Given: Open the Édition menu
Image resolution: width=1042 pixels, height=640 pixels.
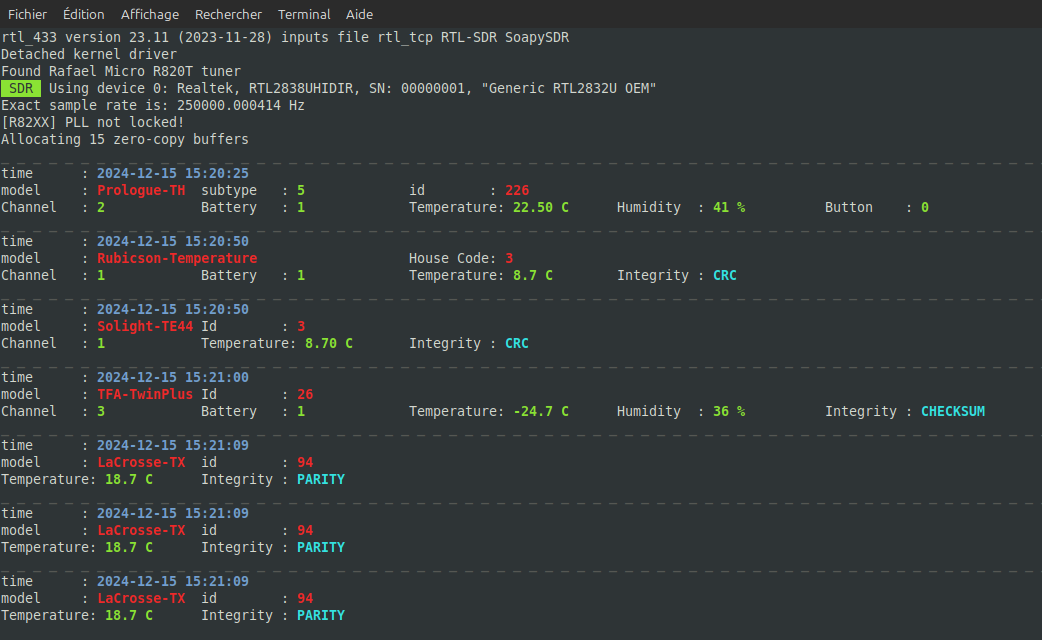Looking at the screenshot, I should tap(83, 14).
